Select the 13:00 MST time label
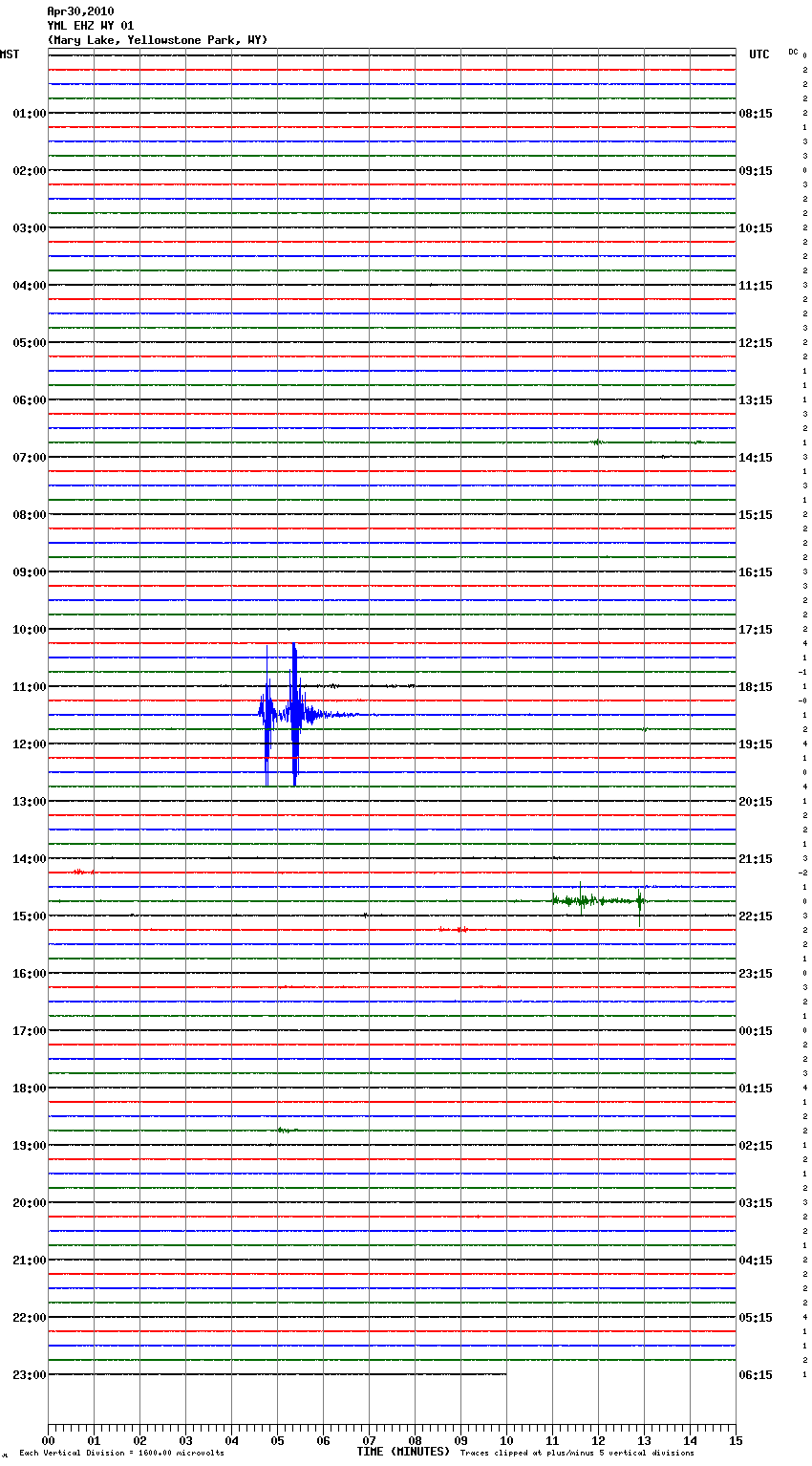This screenshot has height=1466, width=812. 29,802
